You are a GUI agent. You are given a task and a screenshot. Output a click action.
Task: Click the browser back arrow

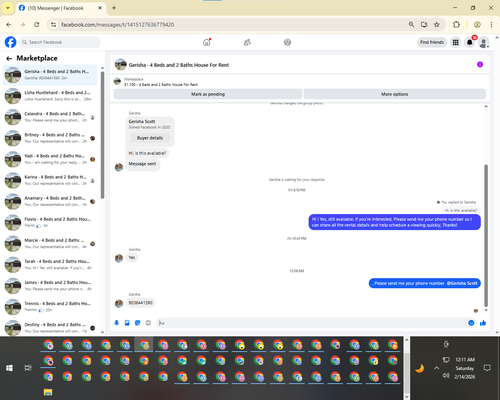(x=9, y=25)
